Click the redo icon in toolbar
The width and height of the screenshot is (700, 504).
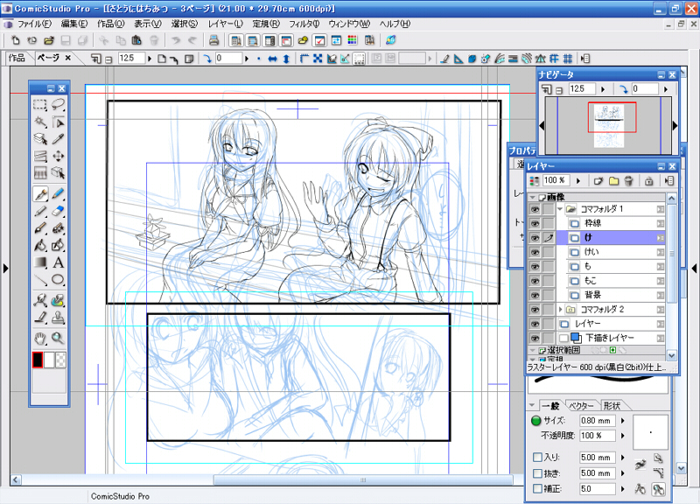192,41
